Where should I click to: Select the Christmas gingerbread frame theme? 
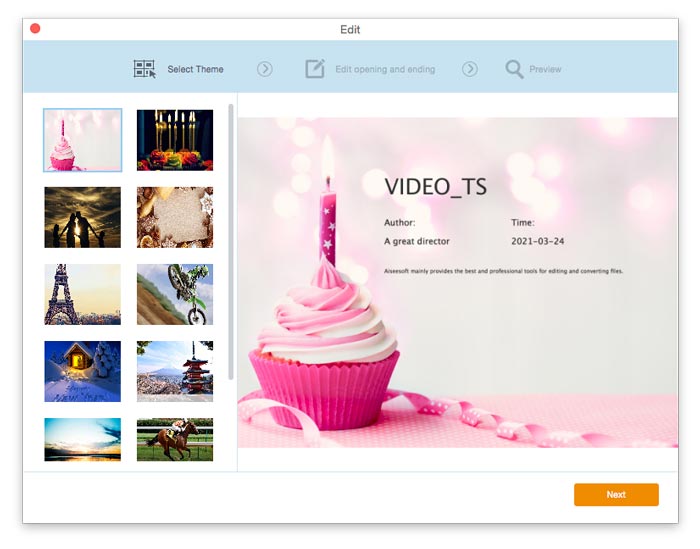[x=175, y=217]
